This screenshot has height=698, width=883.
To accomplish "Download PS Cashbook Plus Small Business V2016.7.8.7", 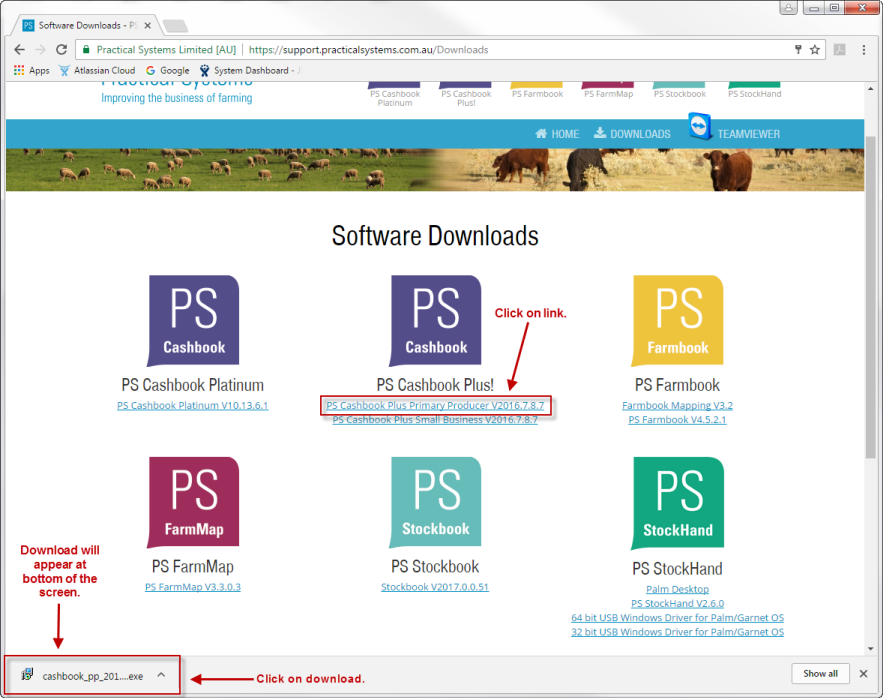I will click(435, 420).
